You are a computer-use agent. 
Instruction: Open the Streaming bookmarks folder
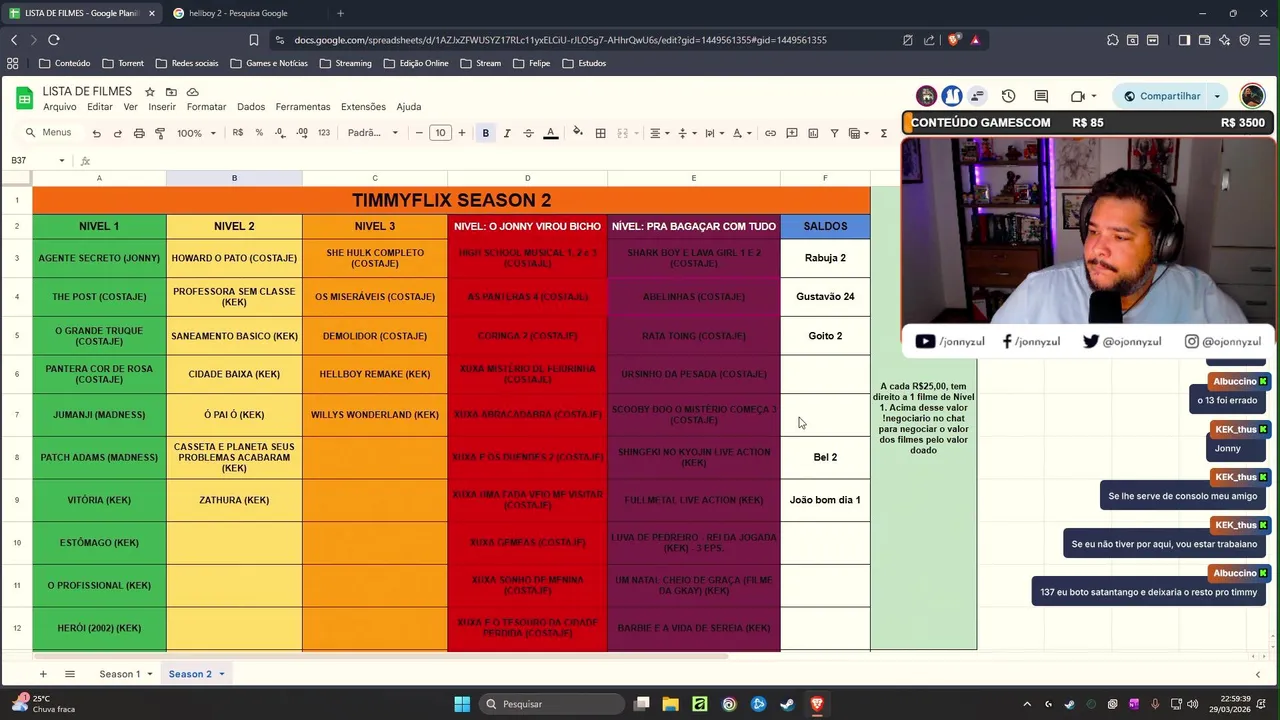(x=345, y=63)
